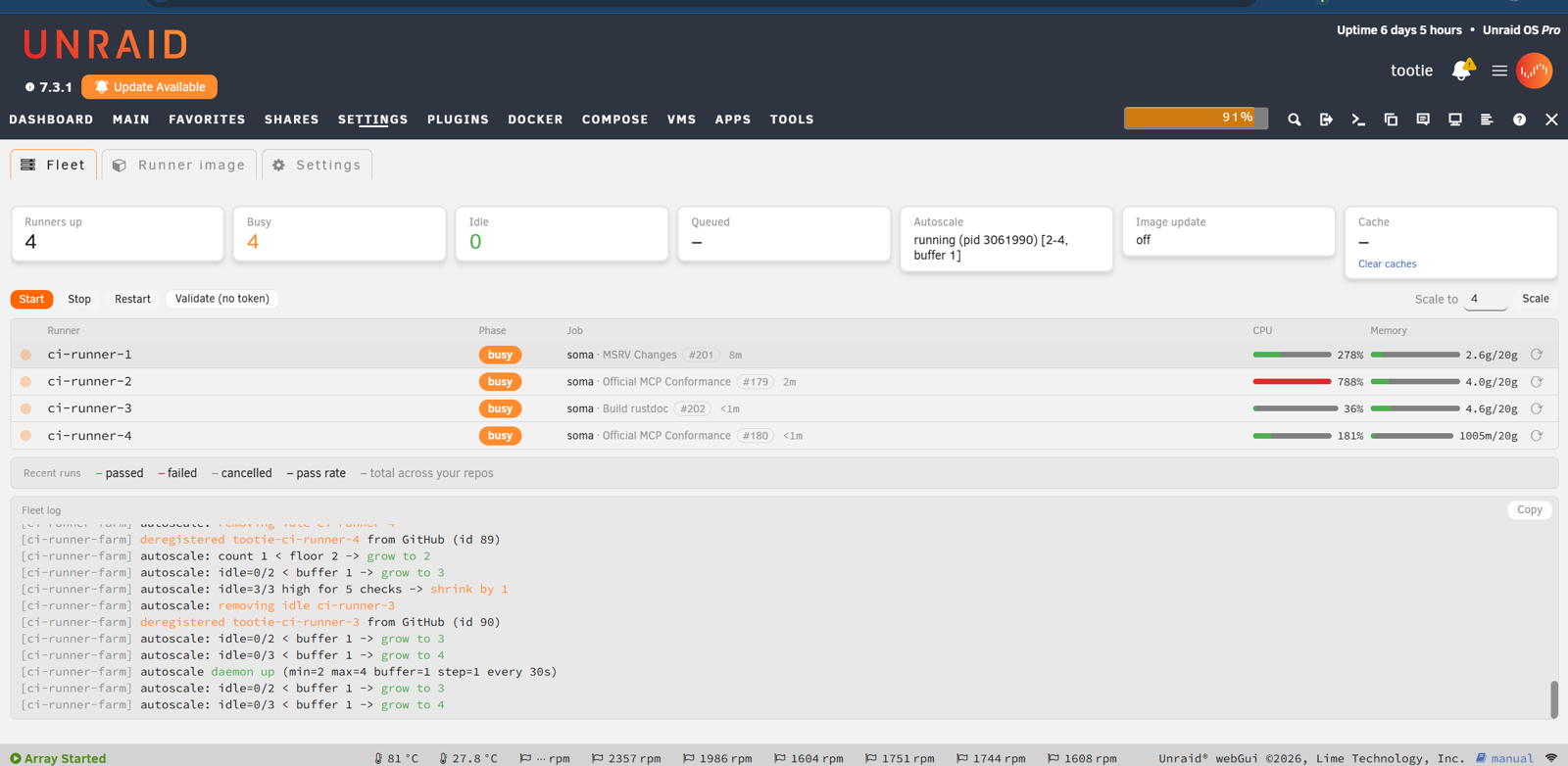
Task: Click the X icon after the help icon
Action: (x=1551, y=120)
